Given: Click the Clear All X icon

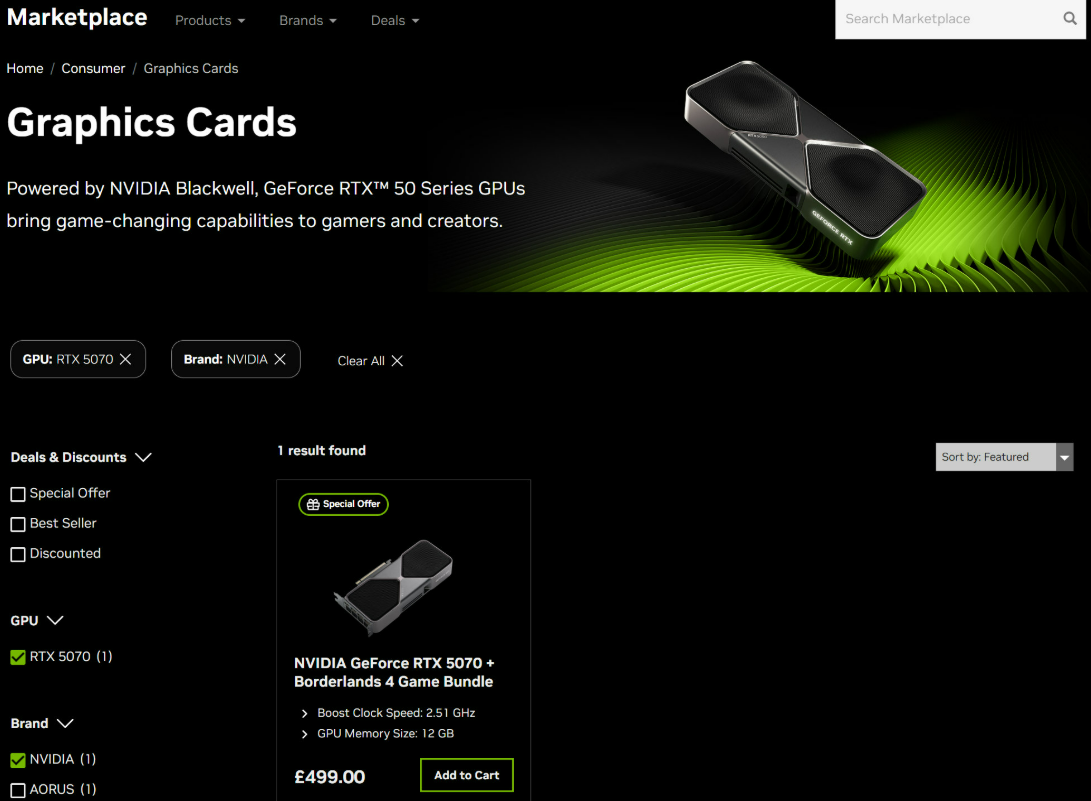Looking at the screenshot, I should tap(397, 360).
